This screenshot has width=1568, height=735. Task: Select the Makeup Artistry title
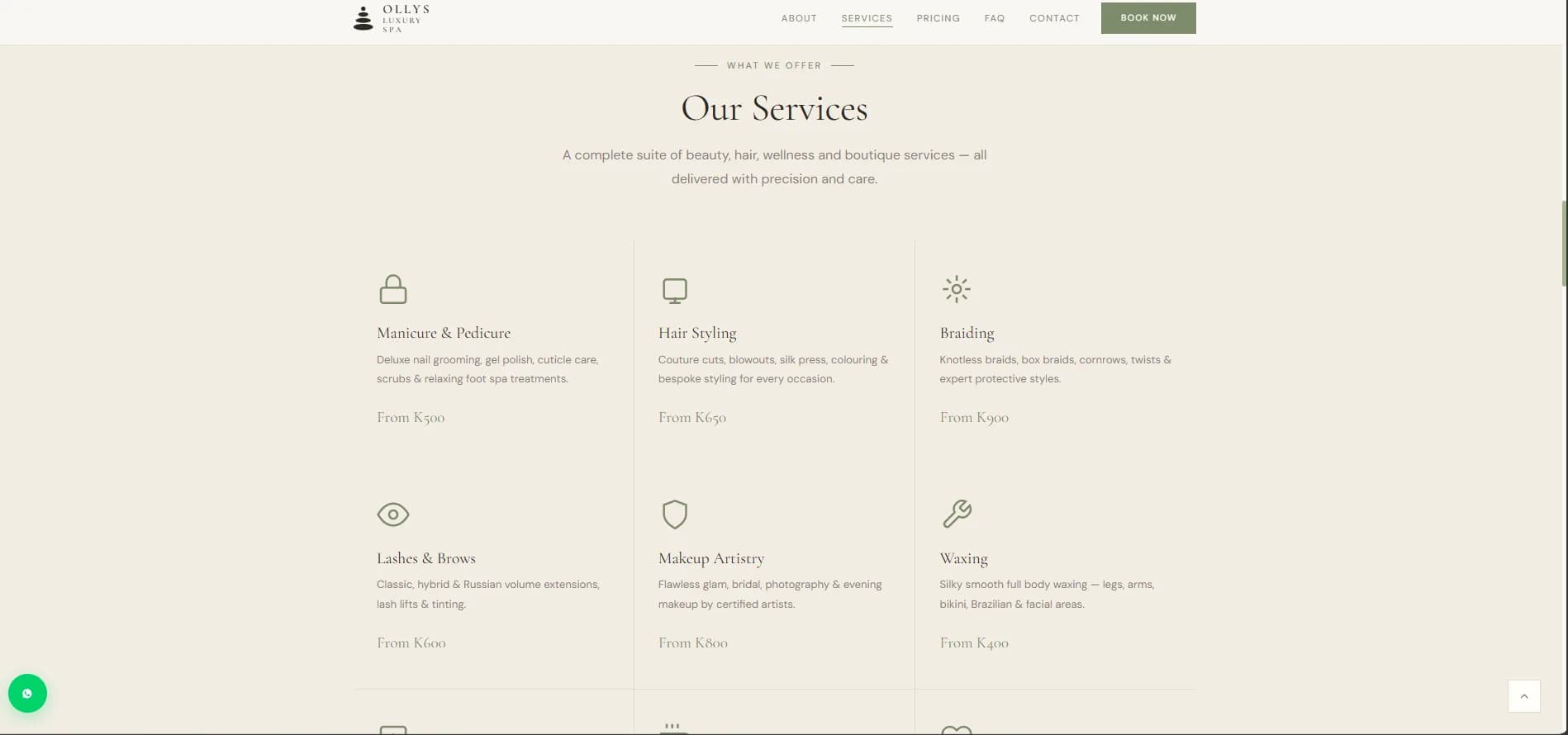coord(711,558)
